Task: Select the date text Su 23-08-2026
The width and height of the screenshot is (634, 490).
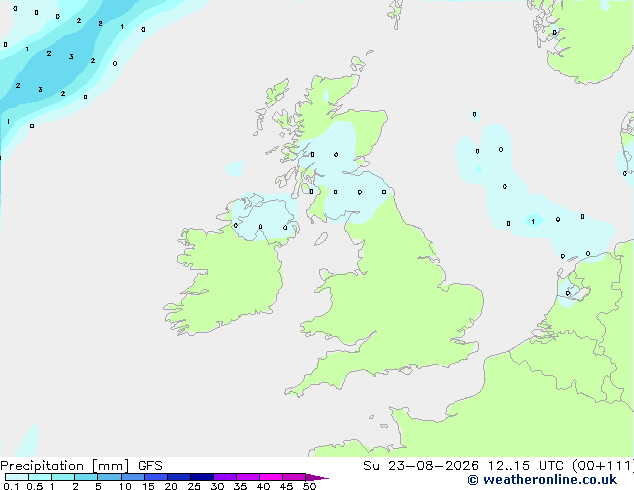Action: 421,466
